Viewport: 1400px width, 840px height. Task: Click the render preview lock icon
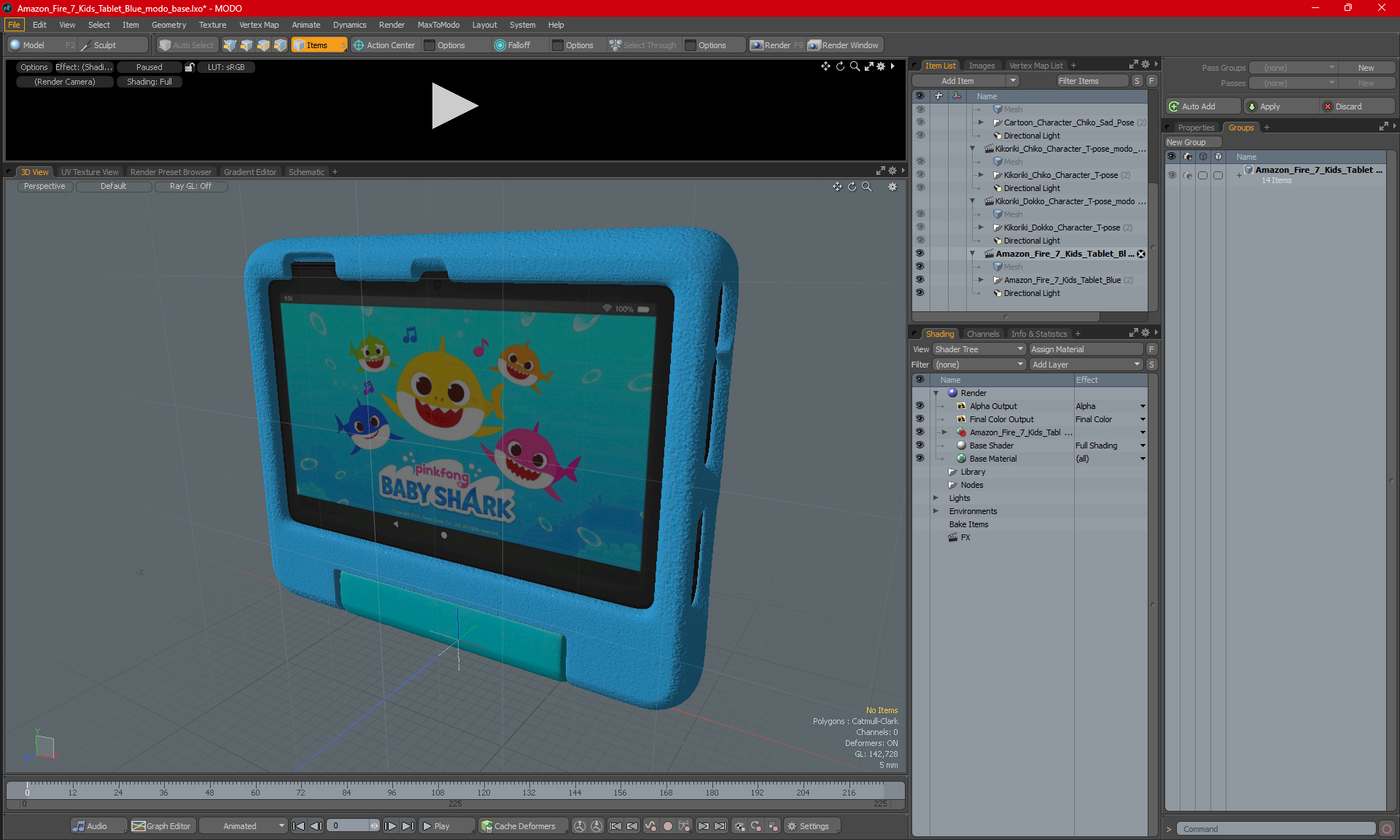click(190, 67)
